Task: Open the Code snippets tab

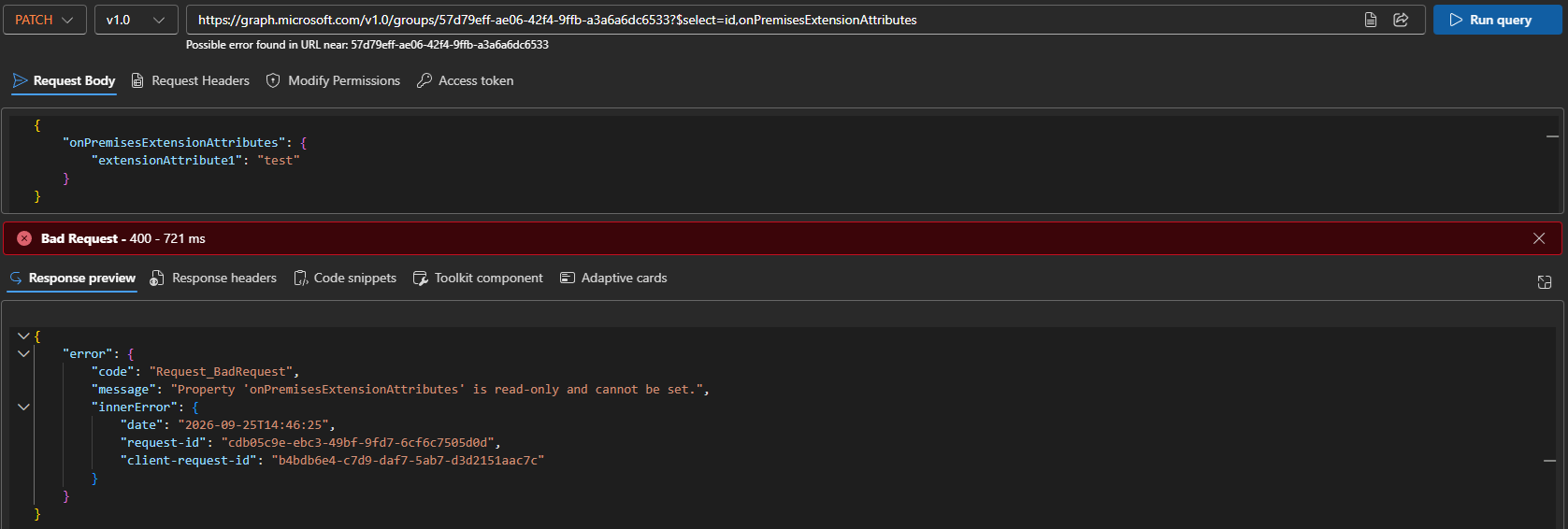Action: 345,278
